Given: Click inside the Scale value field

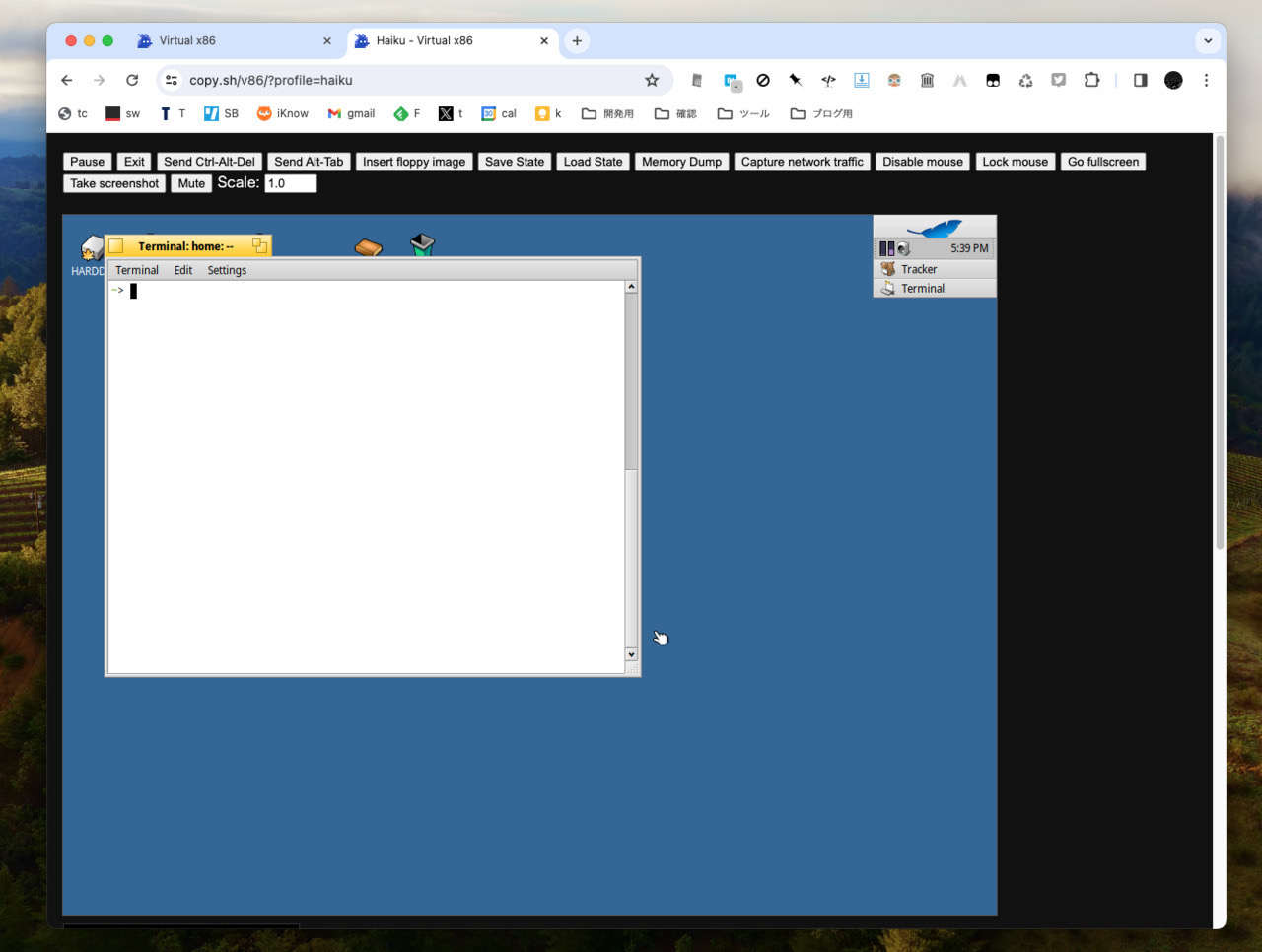Looking at the screenshot, I should (290, 183).
